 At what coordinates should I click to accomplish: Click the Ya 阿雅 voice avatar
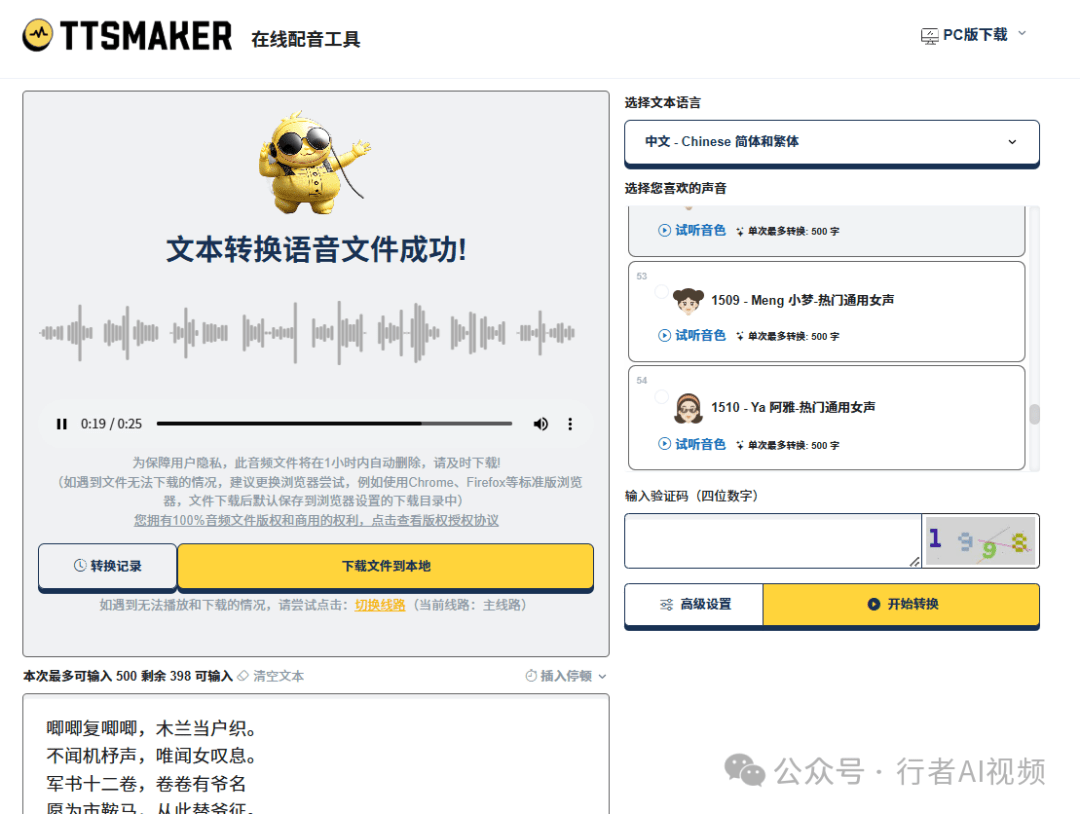(x=688, y=408)
